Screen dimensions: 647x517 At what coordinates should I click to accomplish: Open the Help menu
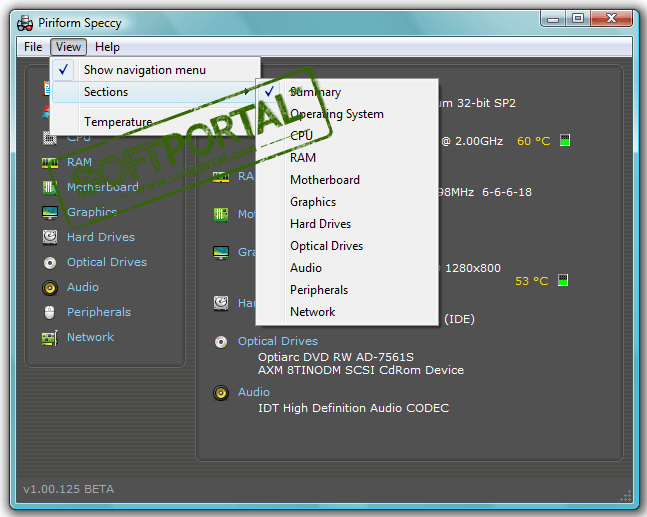(107, 47)
